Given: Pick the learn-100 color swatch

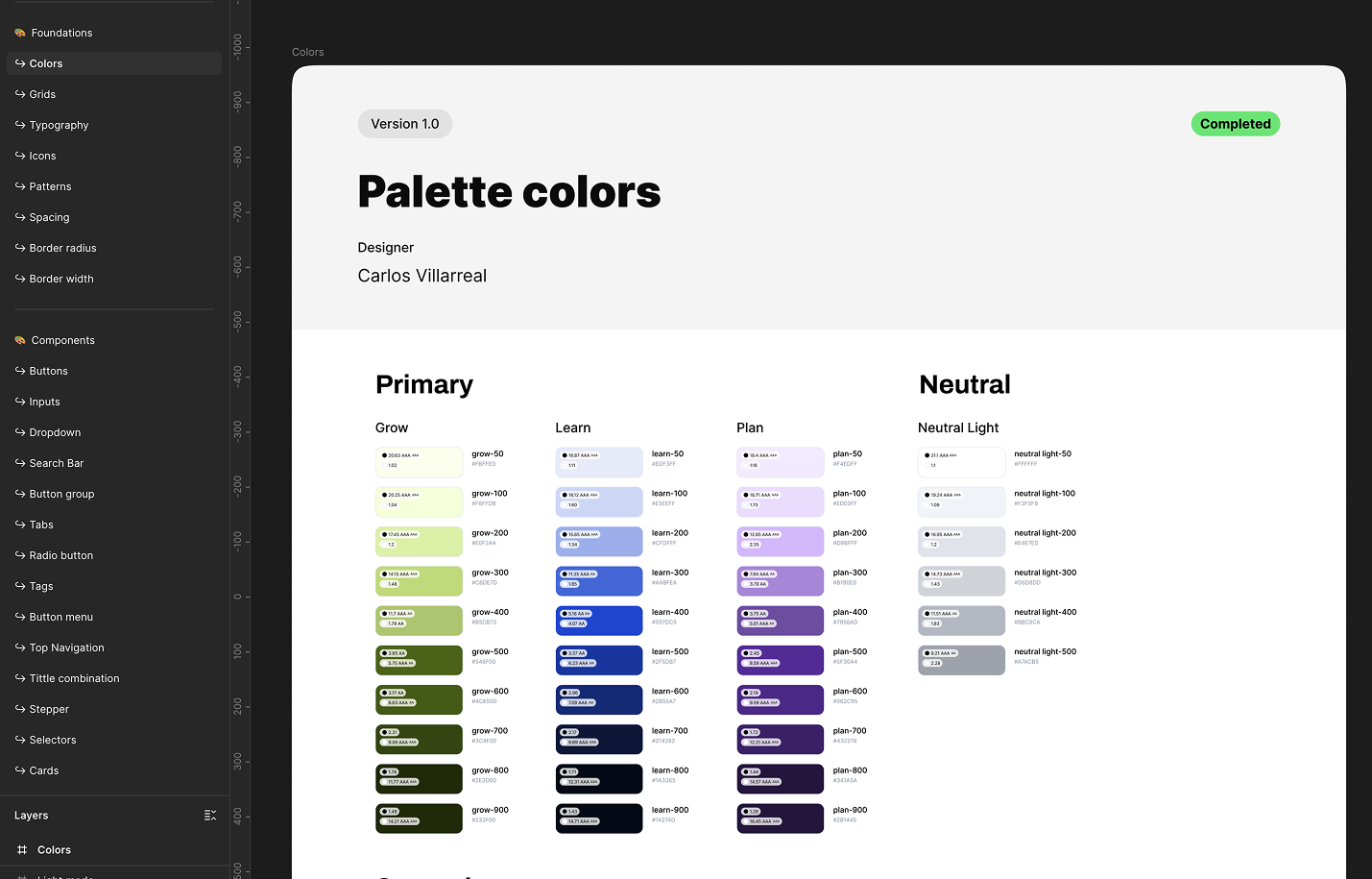Looking at the screenshot, I should tap(599, 501).
